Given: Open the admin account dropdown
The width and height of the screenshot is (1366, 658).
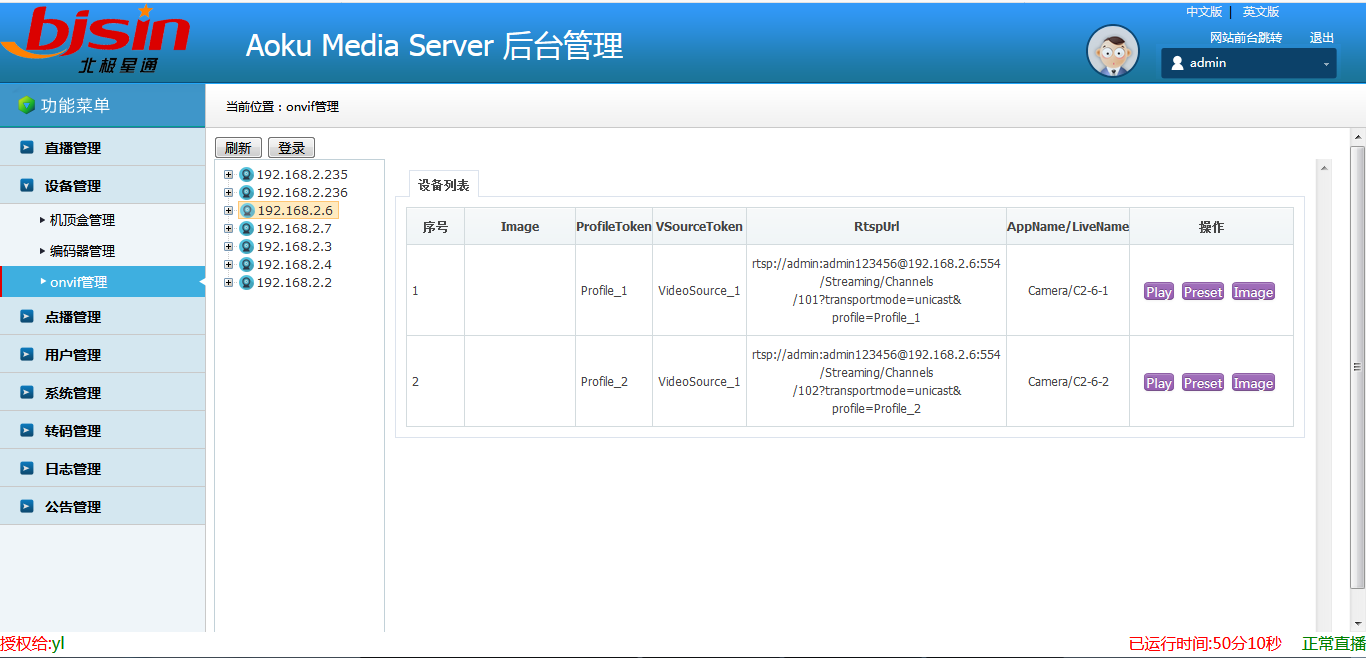Looking at the screenshot, I should pos(1249,63).
